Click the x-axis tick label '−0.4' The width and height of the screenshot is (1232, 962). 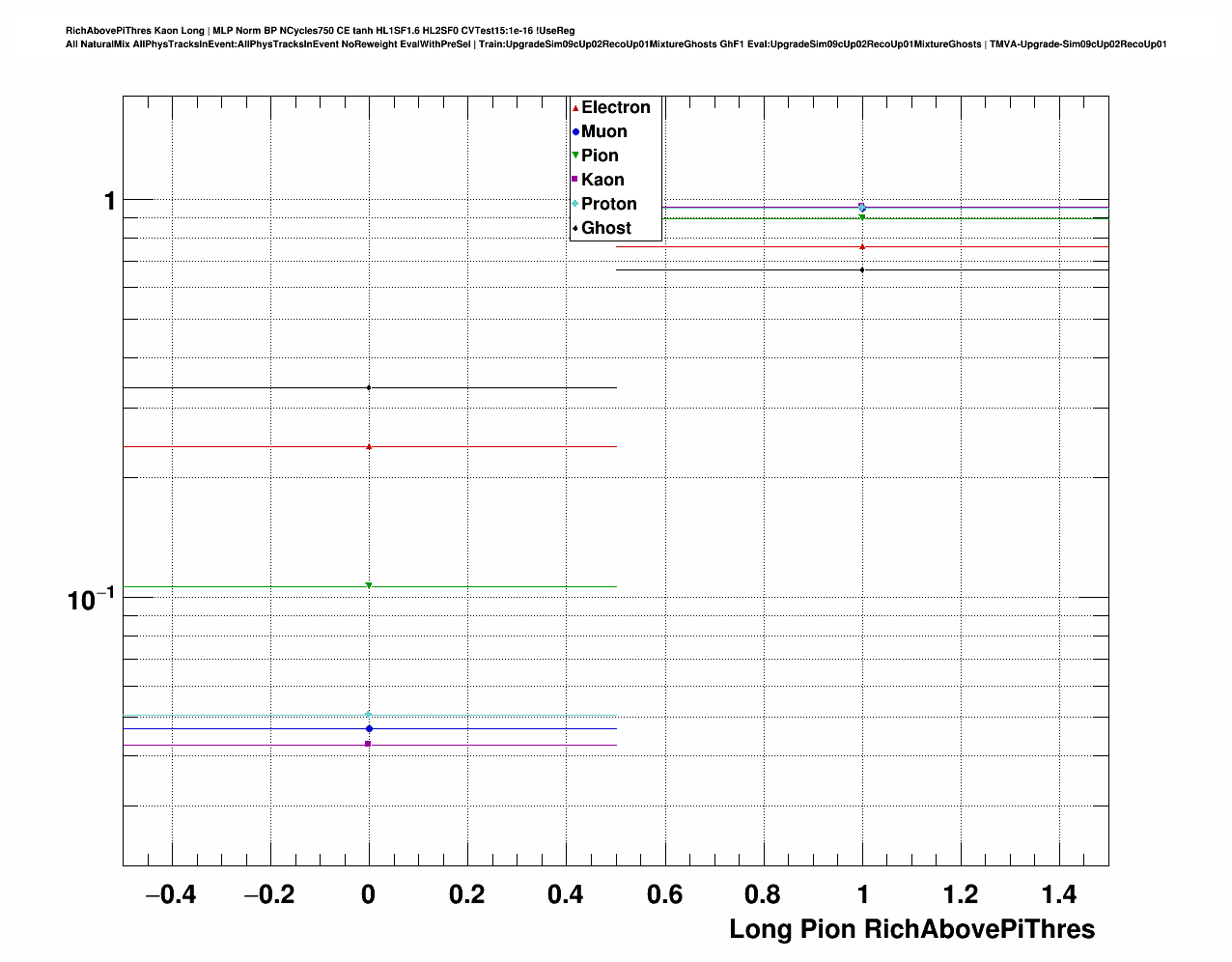click(x=170, y=895)
